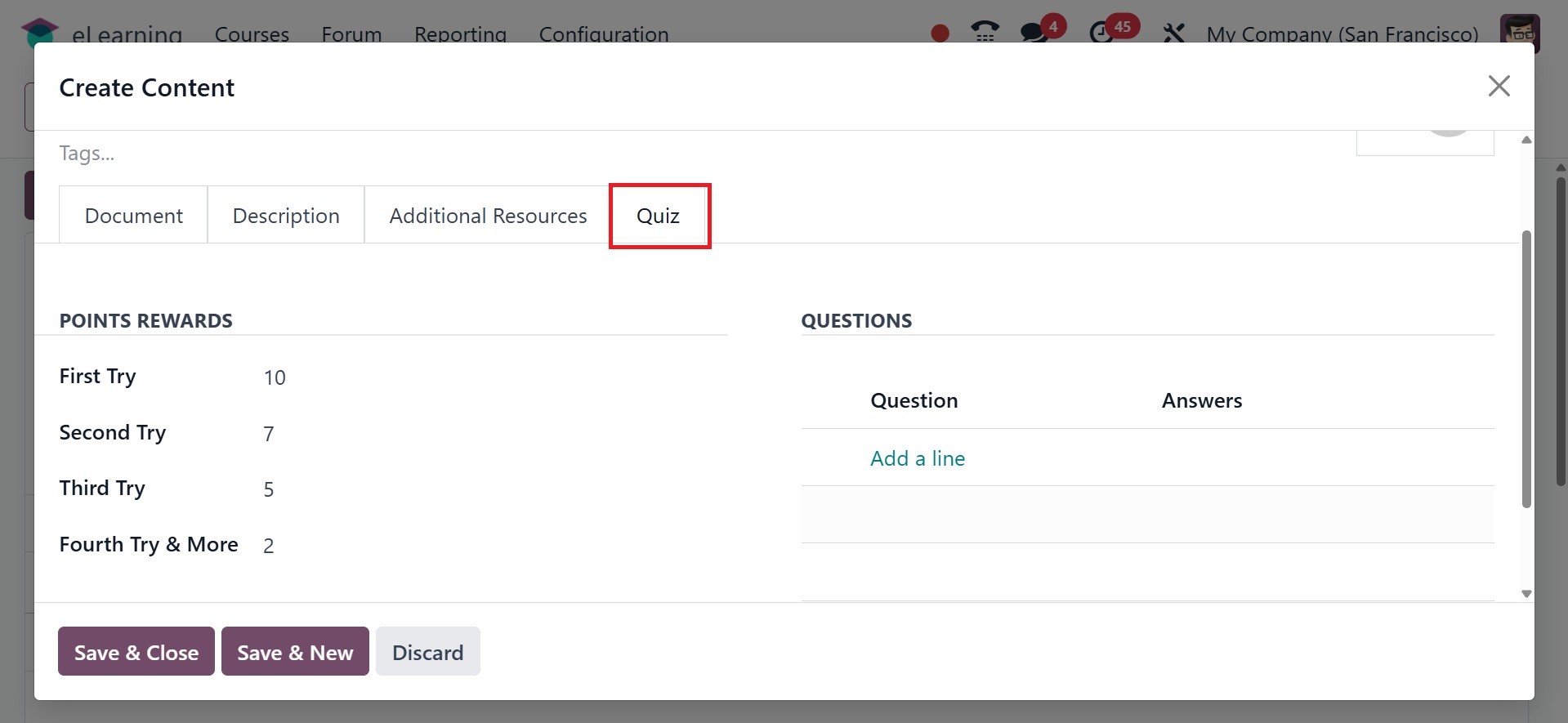Screen dimensions: 1568x723
Task: Click the red recording status dot
Action: tap(940, 33)
